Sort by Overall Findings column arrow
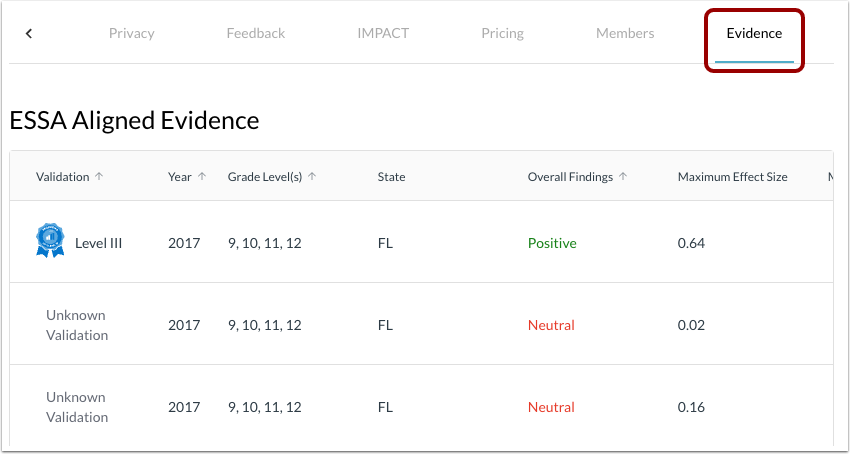Viewport: 850px width, 454px height. [x=623, y=177]
